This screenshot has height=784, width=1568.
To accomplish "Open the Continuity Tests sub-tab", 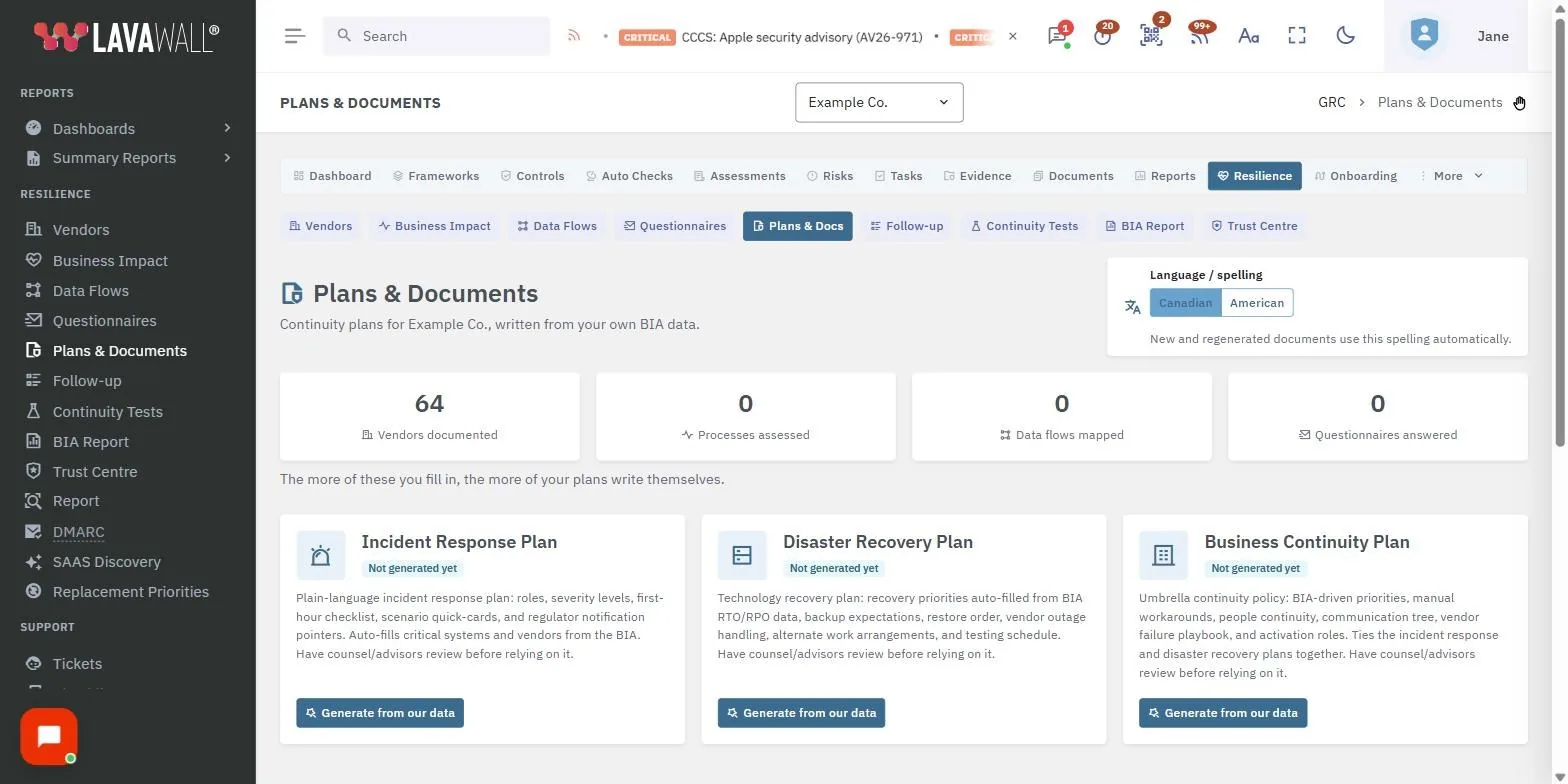I will tap(1024, 226).
